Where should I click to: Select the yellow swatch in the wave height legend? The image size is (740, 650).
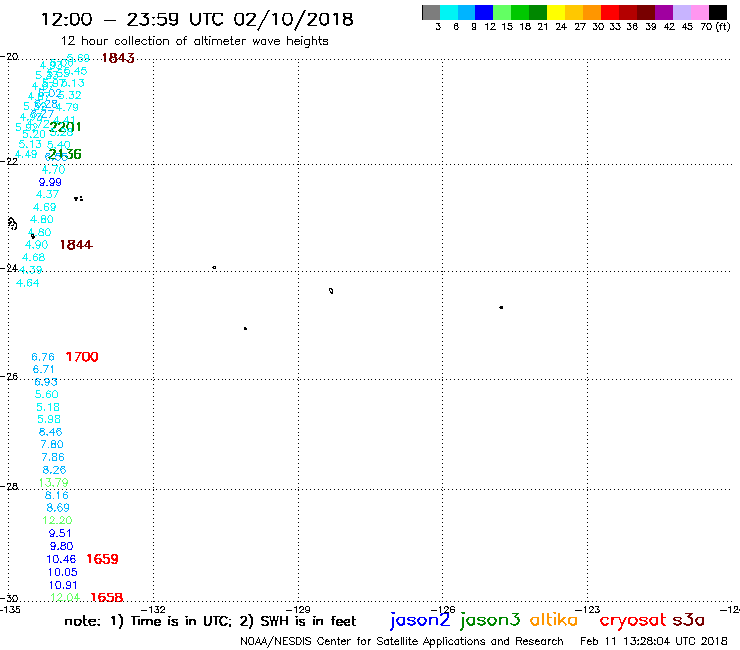click(x=556, y=12)
